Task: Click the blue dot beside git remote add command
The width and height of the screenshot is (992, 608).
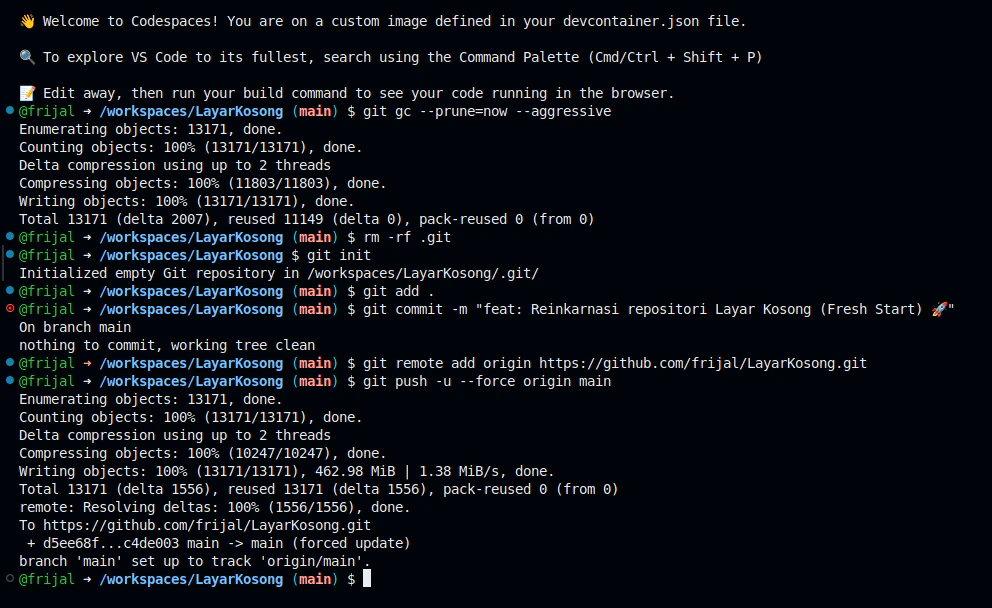Action: [9, 363]
